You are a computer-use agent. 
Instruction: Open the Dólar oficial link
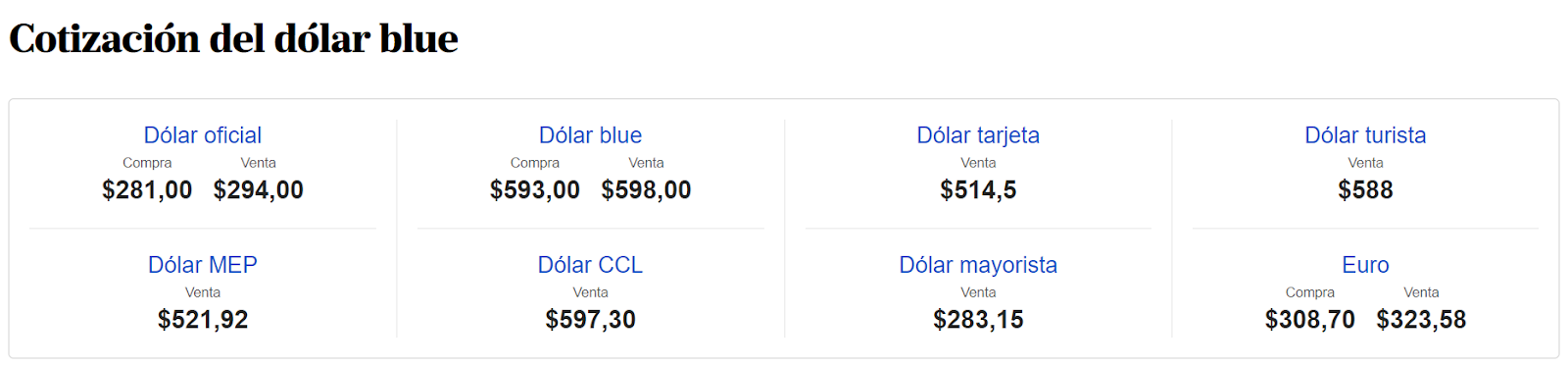[203, 135]
